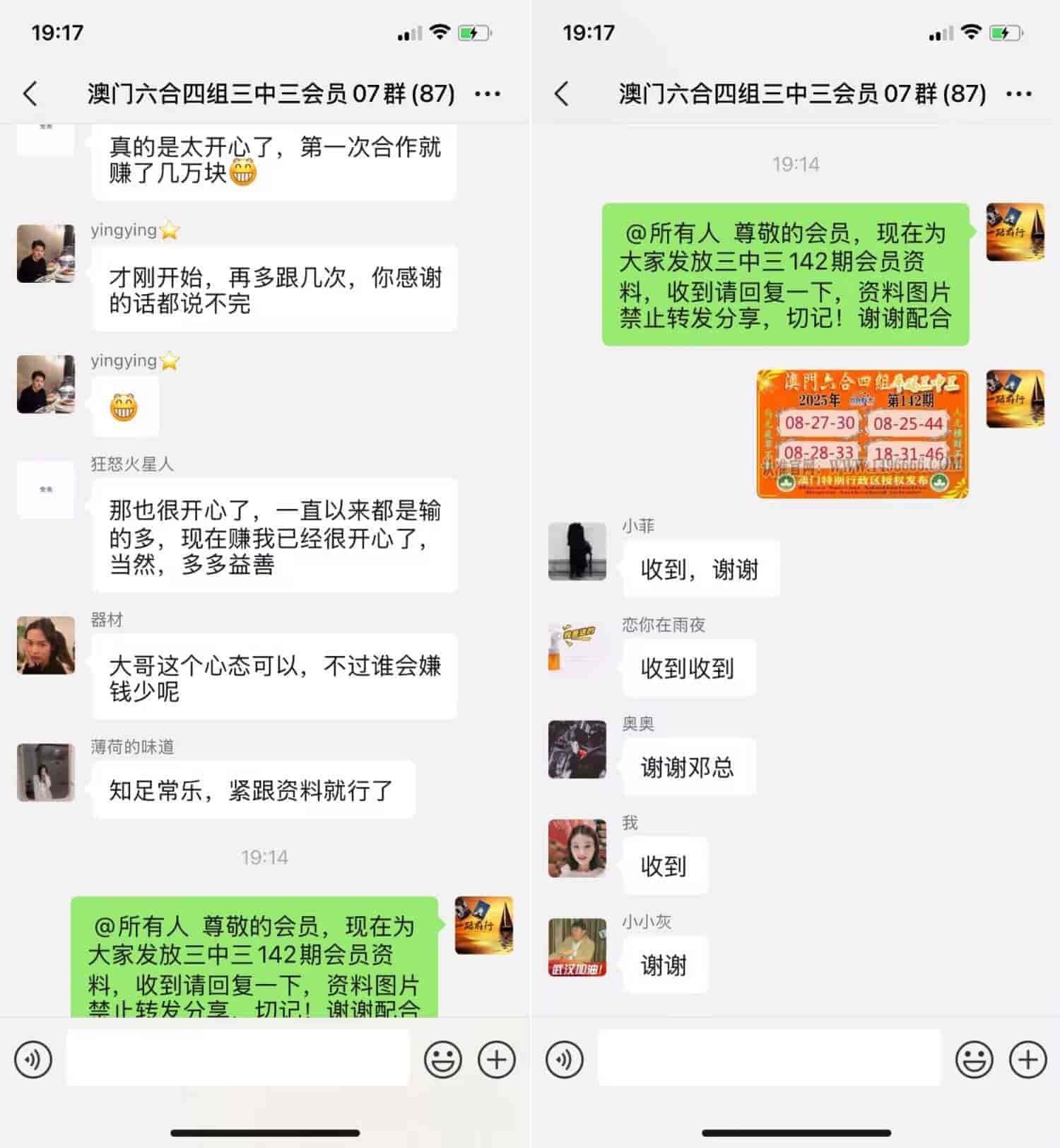
Task: Tap the back arrow in right chat
Action: pyautogui.click(x=562, y=93)
